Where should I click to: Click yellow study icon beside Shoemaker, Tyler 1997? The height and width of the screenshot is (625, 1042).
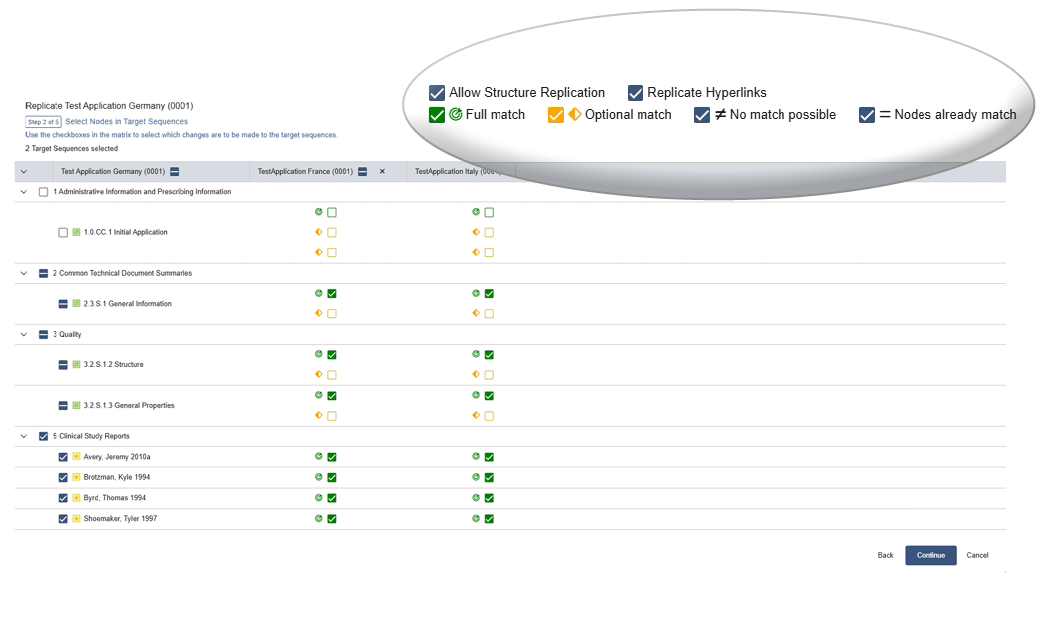pos(76,519)
